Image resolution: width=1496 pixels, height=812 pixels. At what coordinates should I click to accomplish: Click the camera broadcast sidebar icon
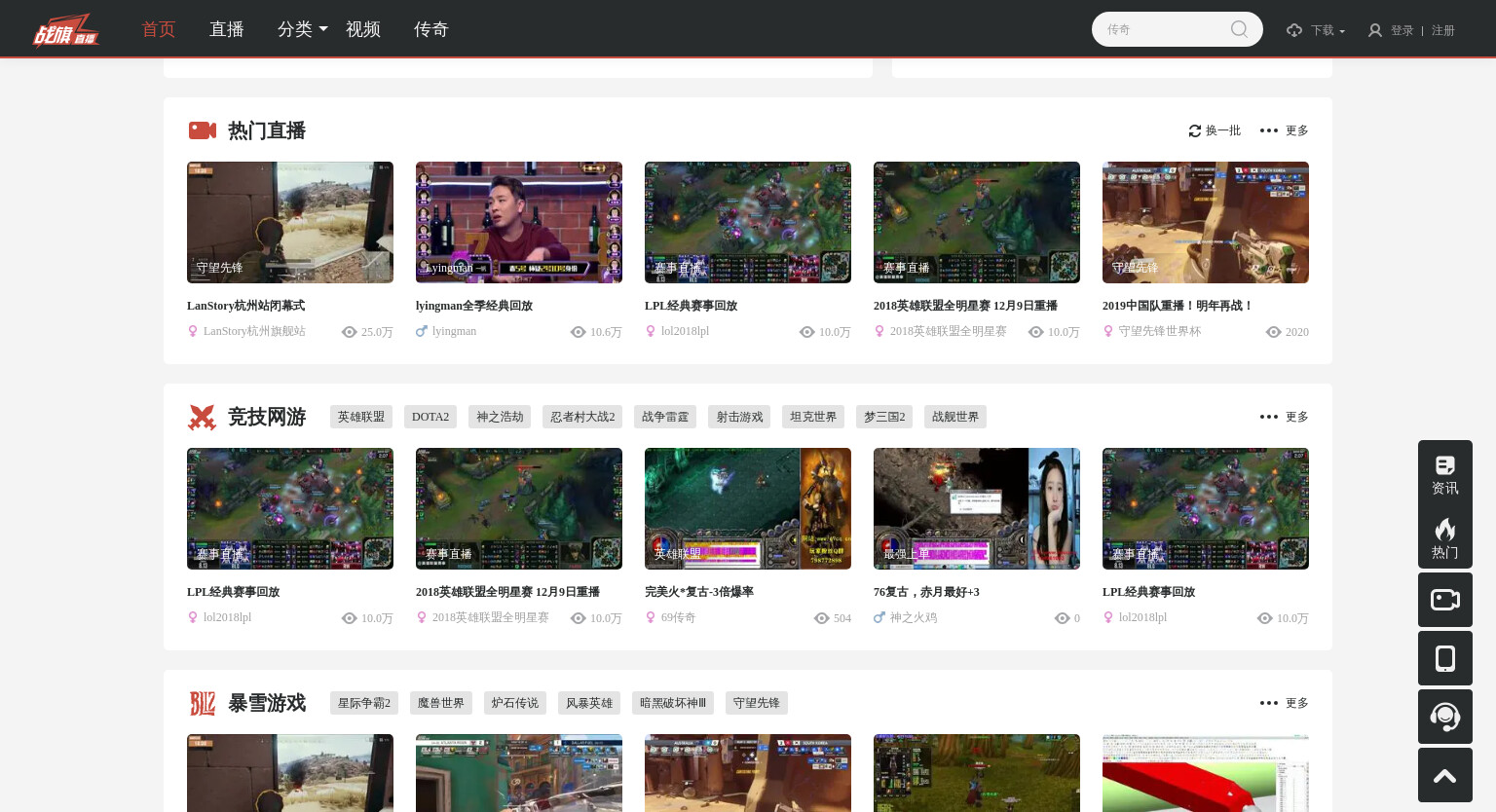coord(1445,600)
